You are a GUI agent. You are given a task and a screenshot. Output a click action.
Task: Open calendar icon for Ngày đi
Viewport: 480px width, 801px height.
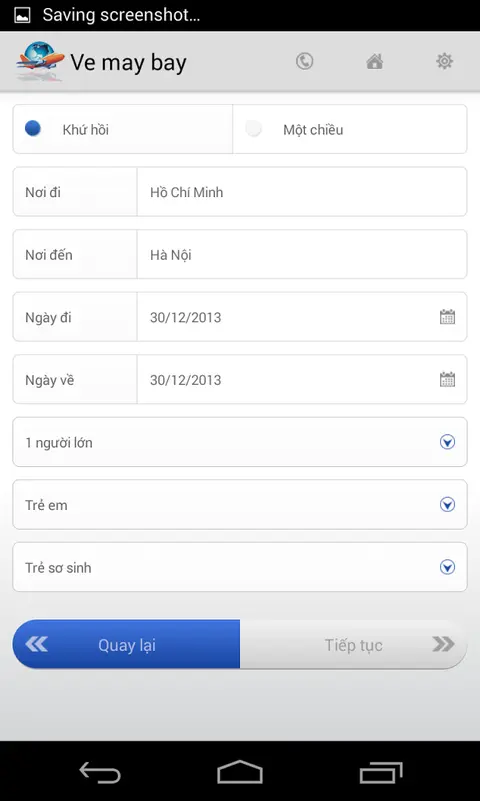[447, 317]
